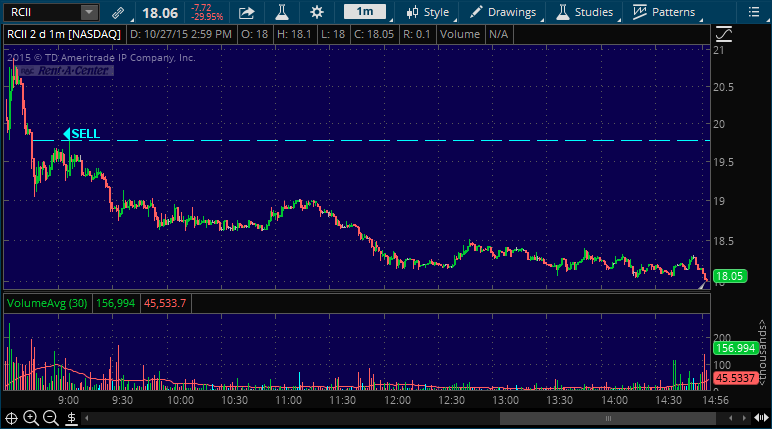The width and height of the screenshot is (772, 429).
Task: Open the 1m timeframe selector
Action: (365, 13)
